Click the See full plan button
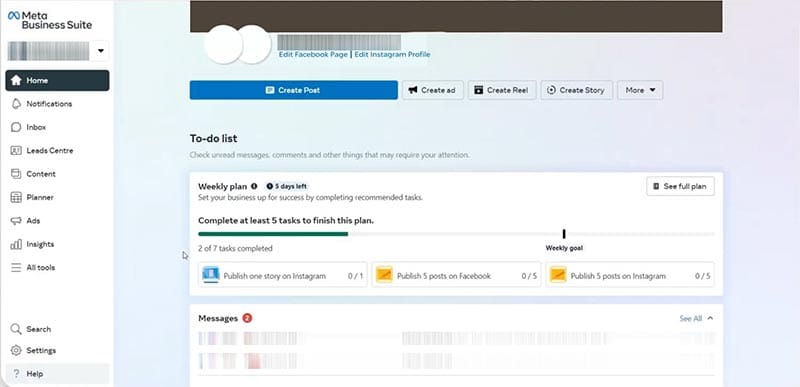 coord(680,187)
